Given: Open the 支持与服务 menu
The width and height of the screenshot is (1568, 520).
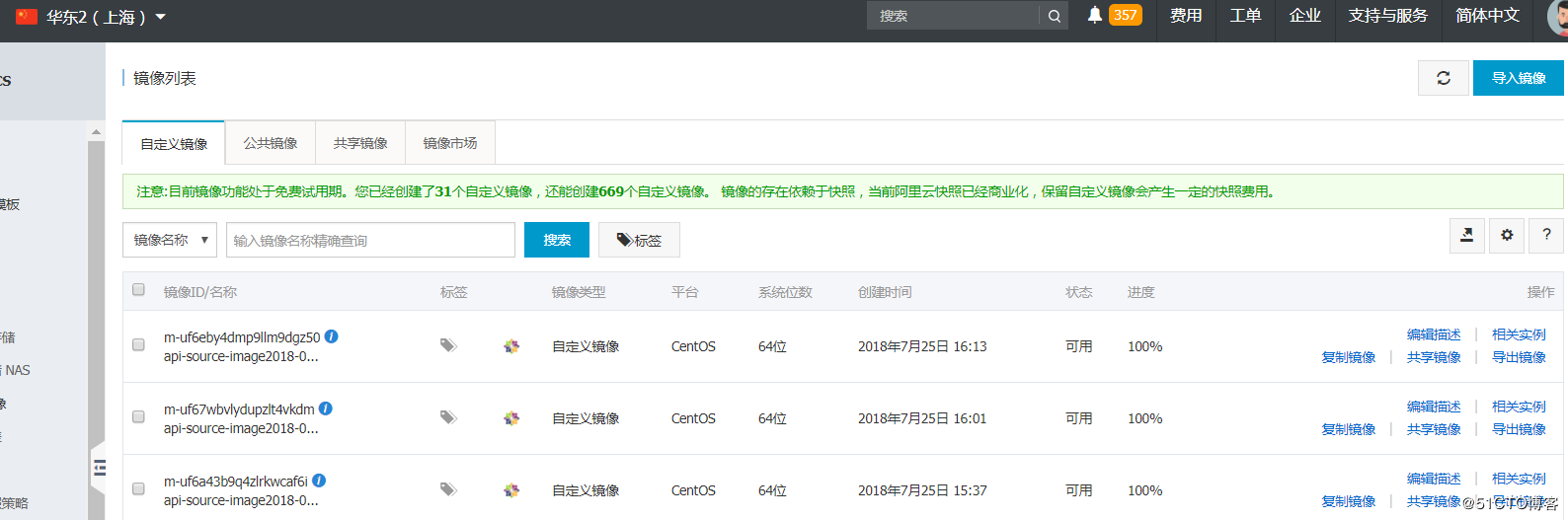Looking at the screenshot, I should (x=1387, y=16).
